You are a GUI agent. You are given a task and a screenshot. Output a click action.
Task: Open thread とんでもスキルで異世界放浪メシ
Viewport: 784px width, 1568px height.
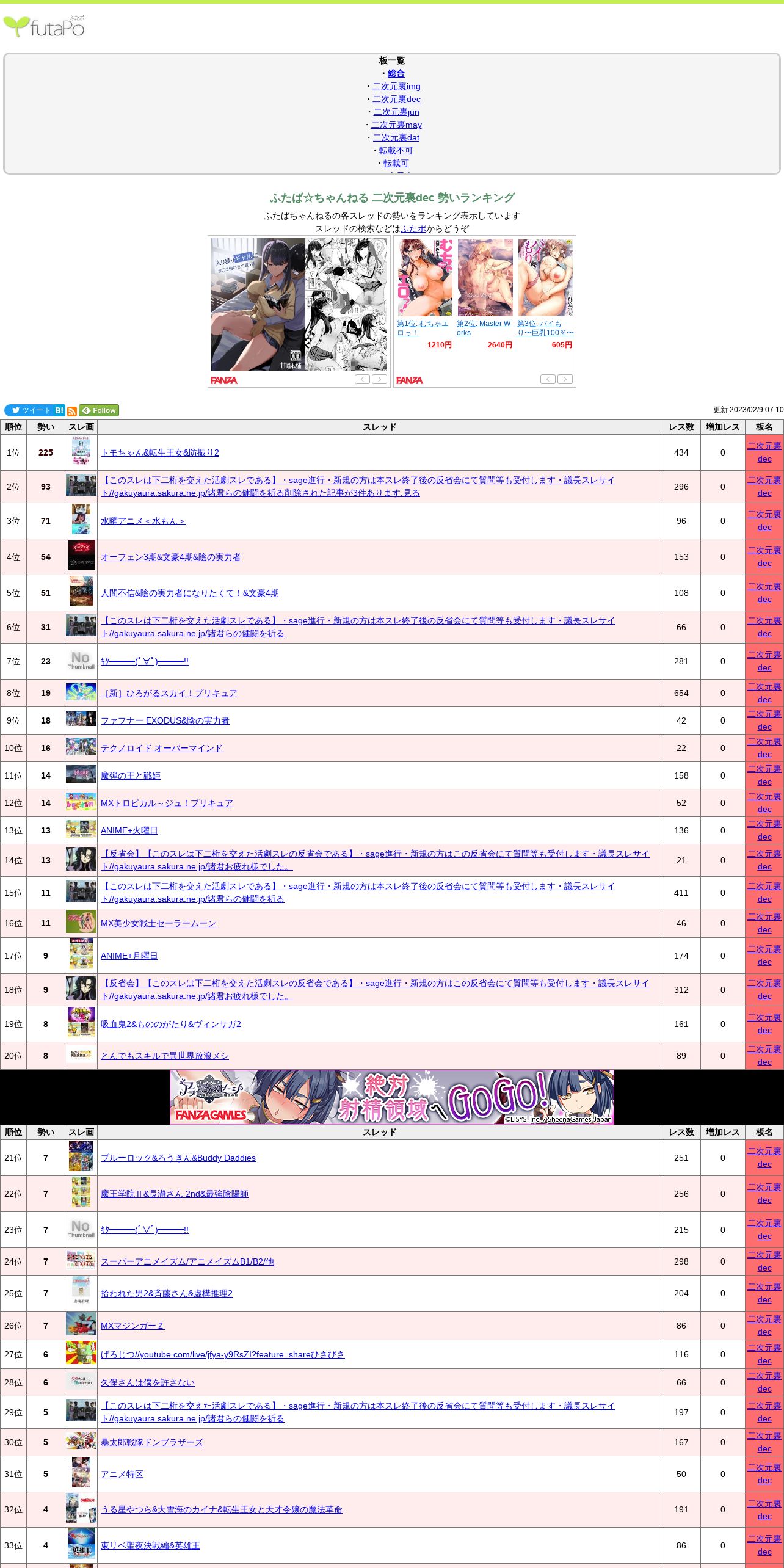165,1056
